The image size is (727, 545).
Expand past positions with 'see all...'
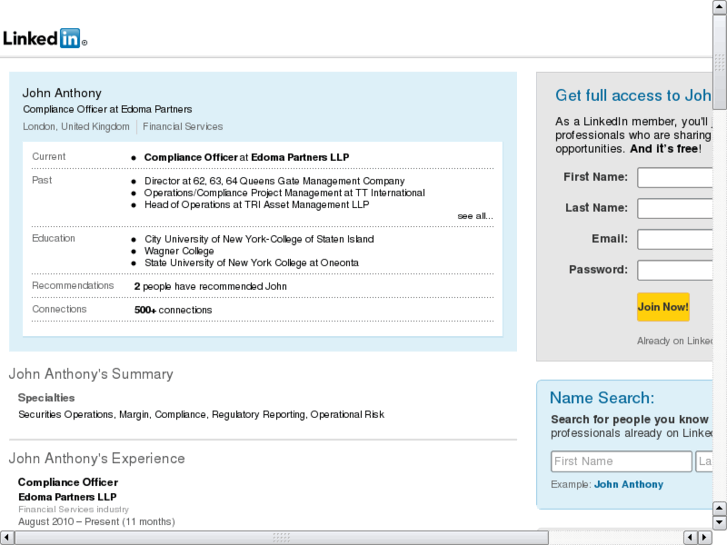coord(475,216)
